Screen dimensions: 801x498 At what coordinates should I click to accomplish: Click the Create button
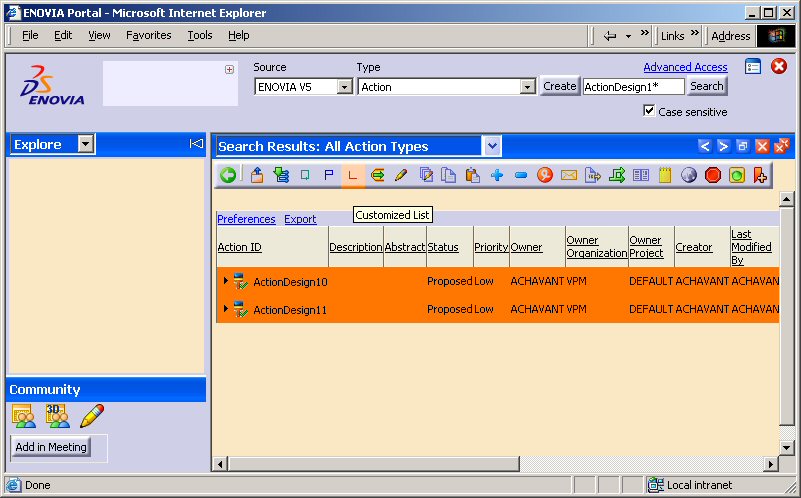[559, 86]
